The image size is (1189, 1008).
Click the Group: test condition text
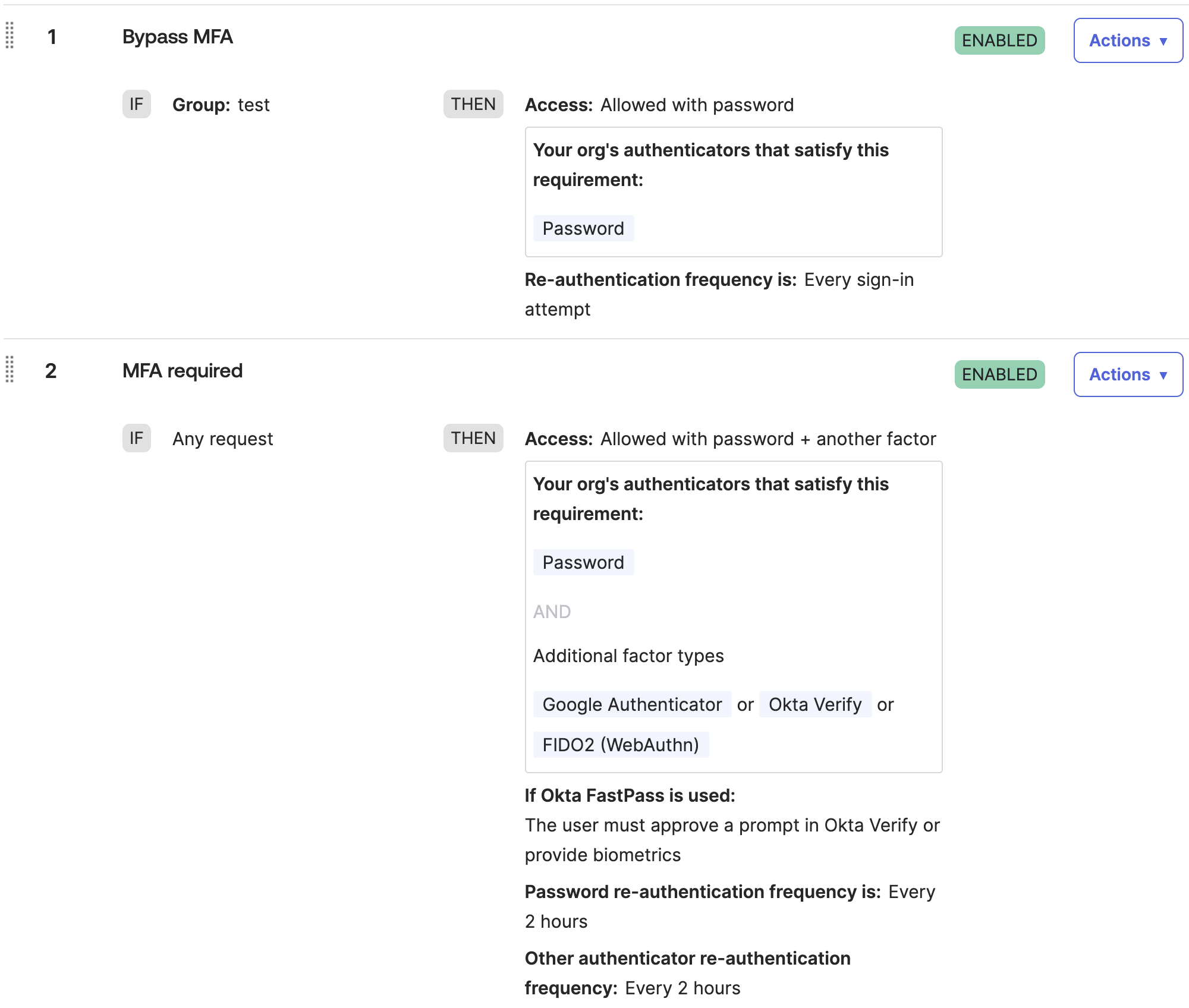pyautogui.click(x=221, y=105)
